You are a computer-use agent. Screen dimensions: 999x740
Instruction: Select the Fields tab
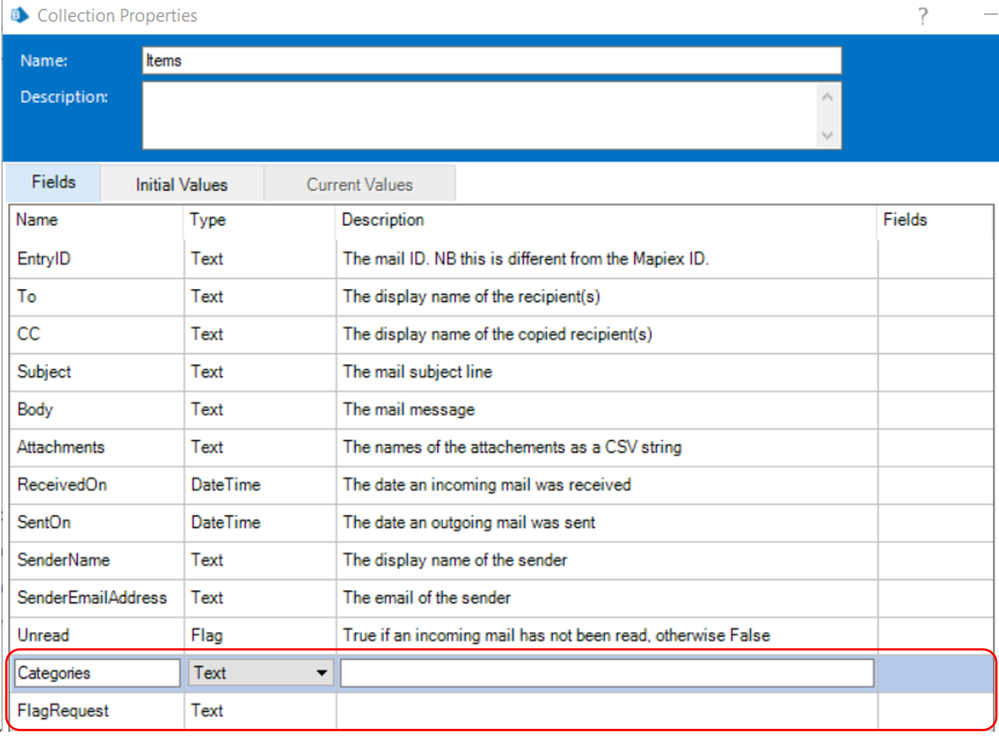(54, 182)
